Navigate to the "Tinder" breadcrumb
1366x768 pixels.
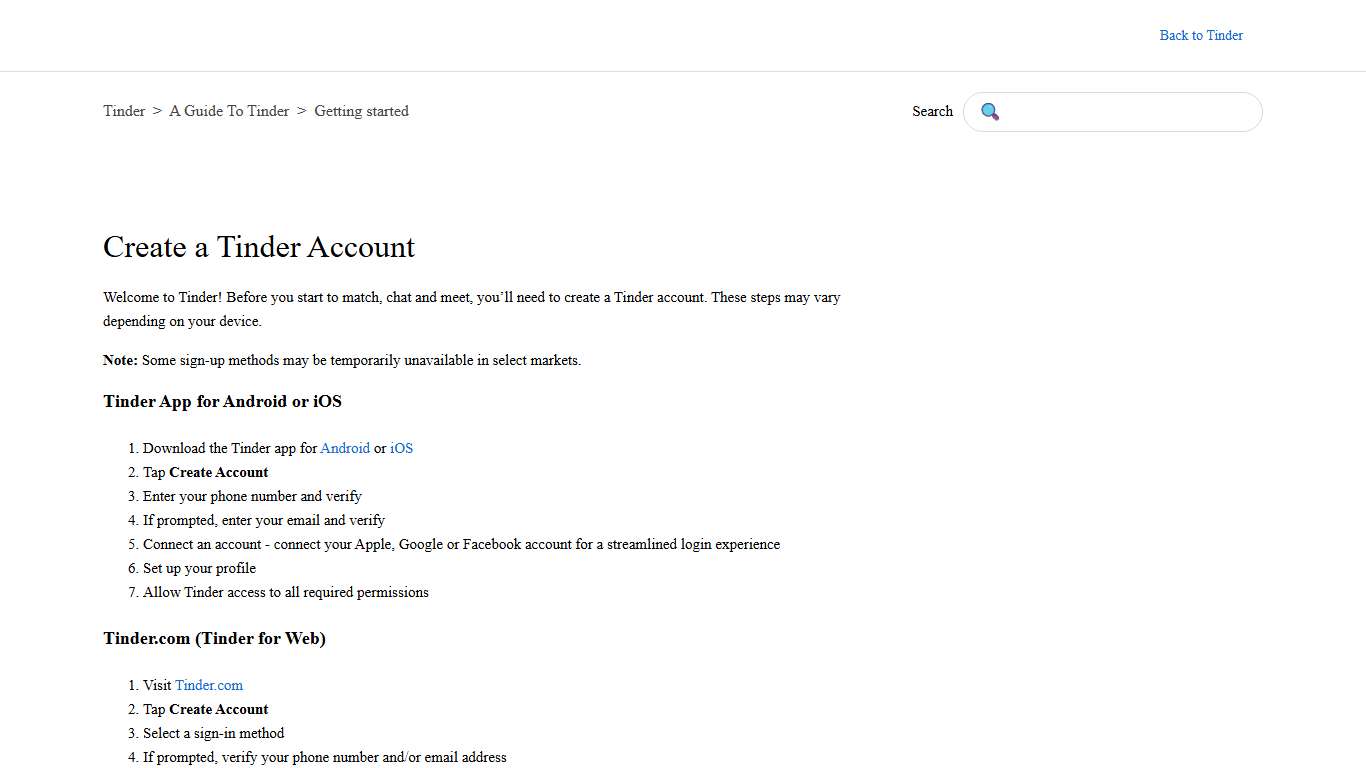pos(123,111)
